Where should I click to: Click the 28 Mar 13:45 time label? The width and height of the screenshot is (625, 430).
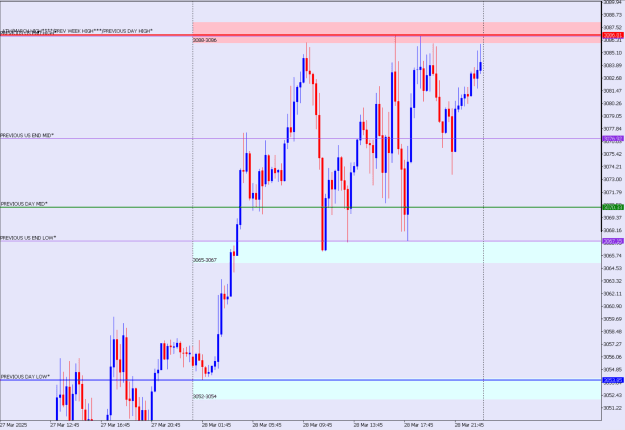pos(368,425)
